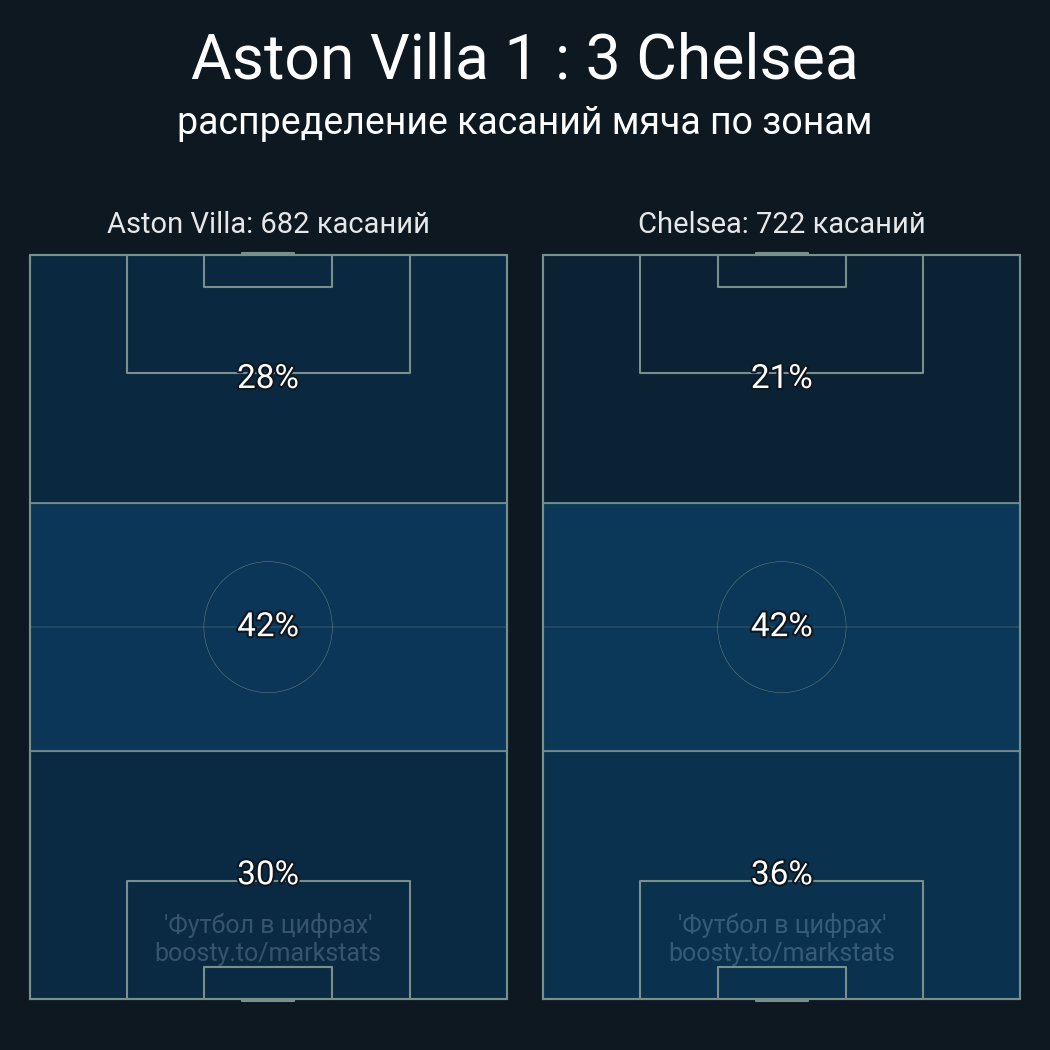Screen dimensions: 1050x1050
Task: Click Aston Villa's 42% midfield label
Action: tap(268, 625)
